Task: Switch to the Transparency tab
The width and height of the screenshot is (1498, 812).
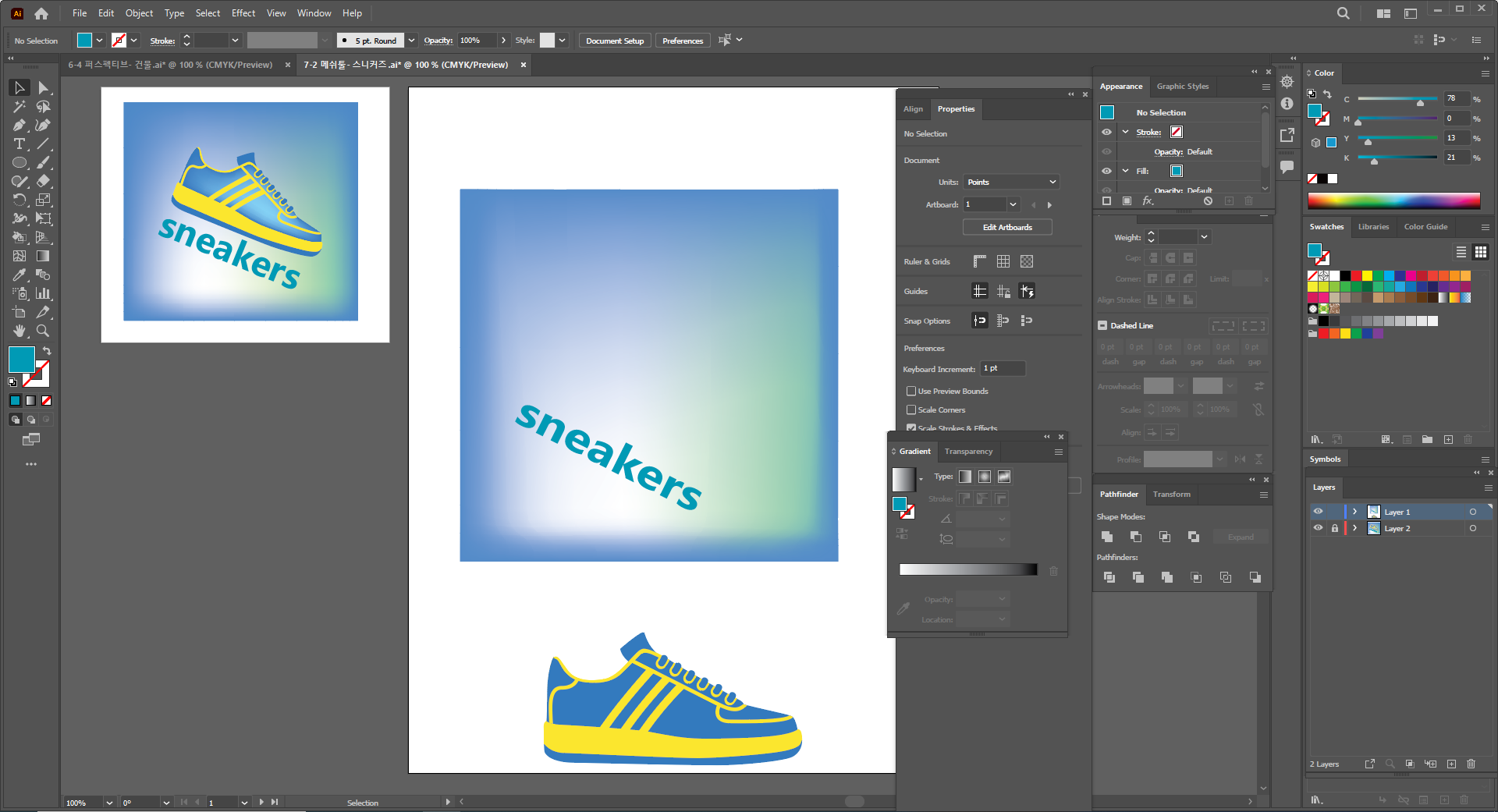Action: click(x=968, y=452)
